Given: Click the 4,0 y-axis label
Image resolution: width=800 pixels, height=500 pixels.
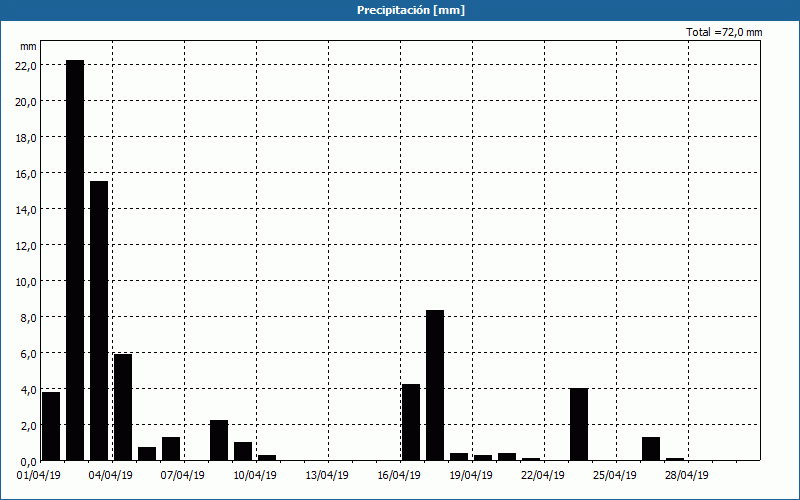Looking at the screenshot, I should (x=29, y=389).
